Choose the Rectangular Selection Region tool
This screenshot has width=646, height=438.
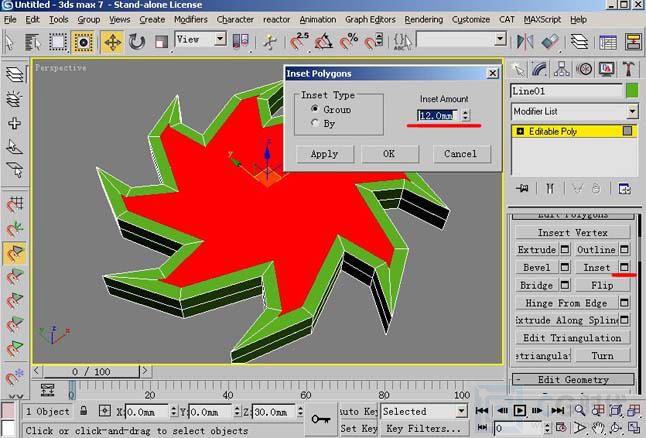point(58,42)
